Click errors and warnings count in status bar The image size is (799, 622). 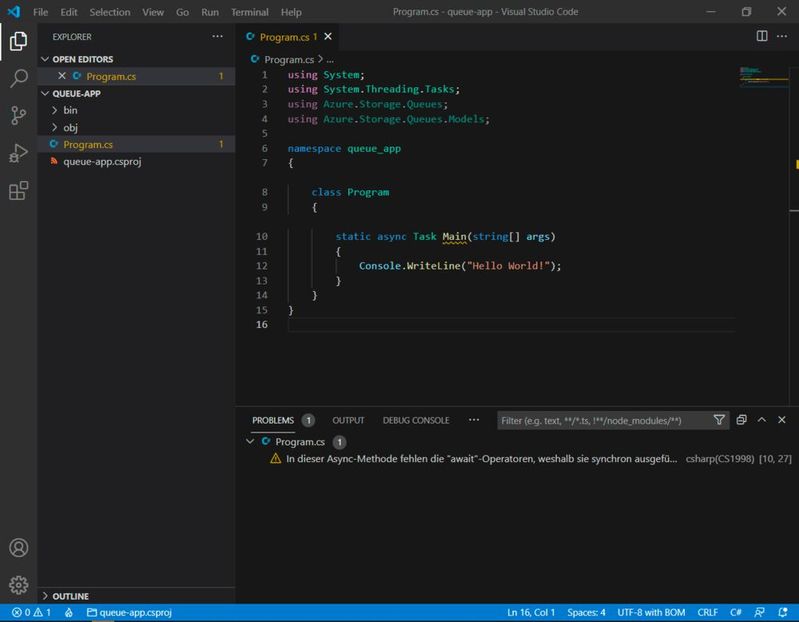(32, 612)
